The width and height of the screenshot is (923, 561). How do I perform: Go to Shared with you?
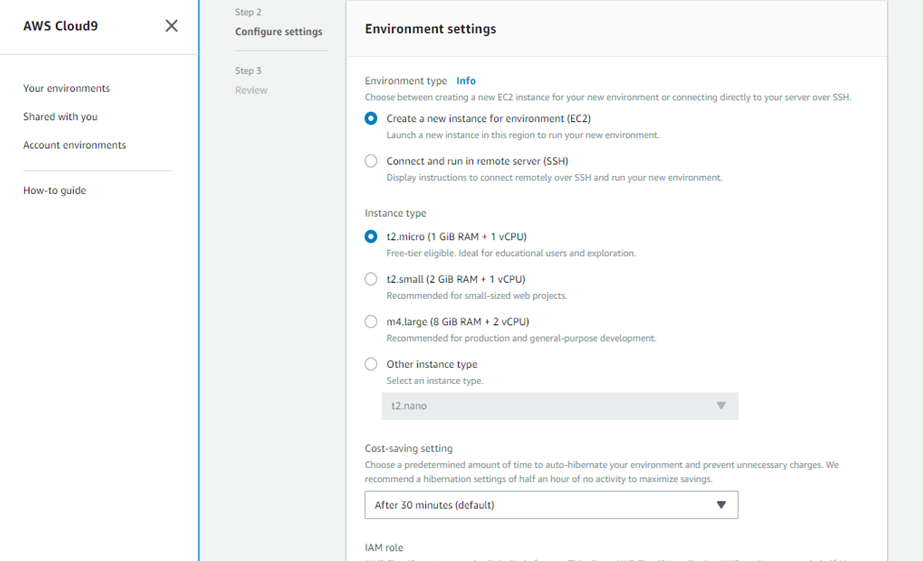click(60, 117)
